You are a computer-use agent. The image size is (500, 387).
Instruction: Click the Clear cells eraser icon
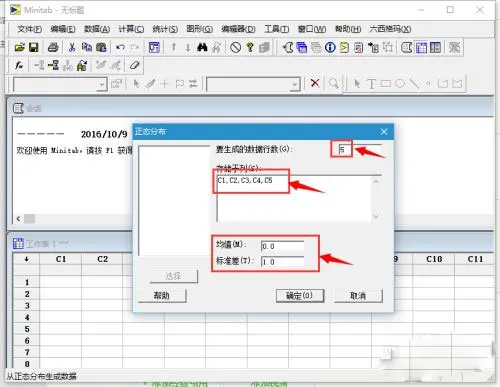[134, 65]
